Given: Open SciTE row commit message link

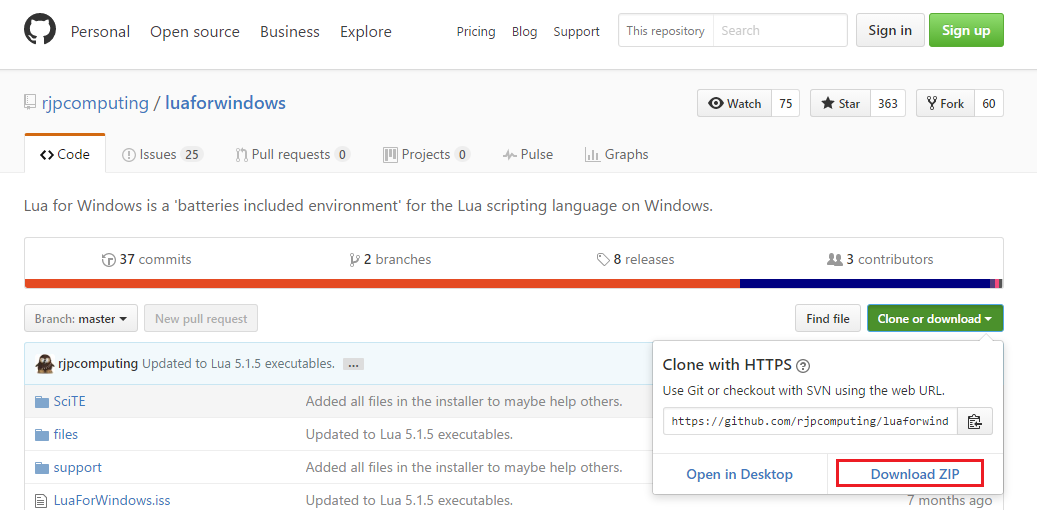Looking at the screenshot, I should [x=464, y=402].
